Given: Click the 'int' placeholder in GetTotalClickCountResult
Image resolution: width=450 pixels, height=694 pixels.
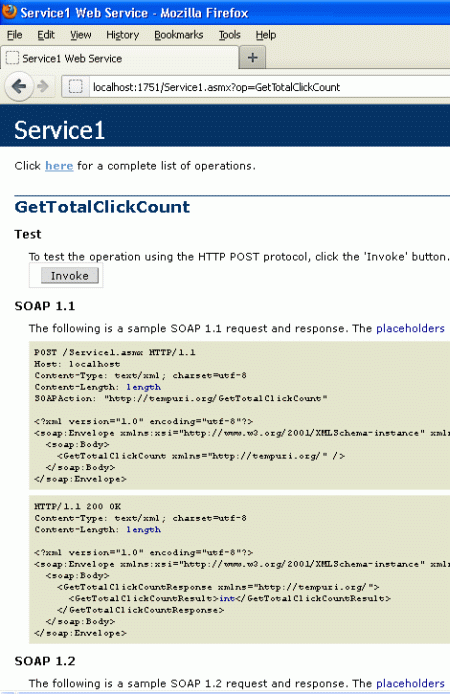Looking at the screenshot, I should click(227, 598).
